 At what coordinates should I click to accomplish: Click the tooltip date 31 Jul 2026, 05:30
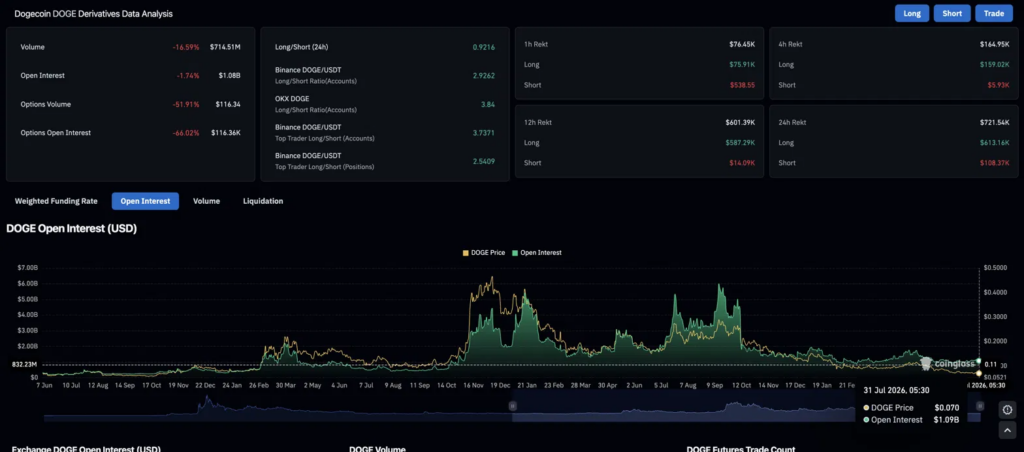pyautogui.click(x=896, y=390)
